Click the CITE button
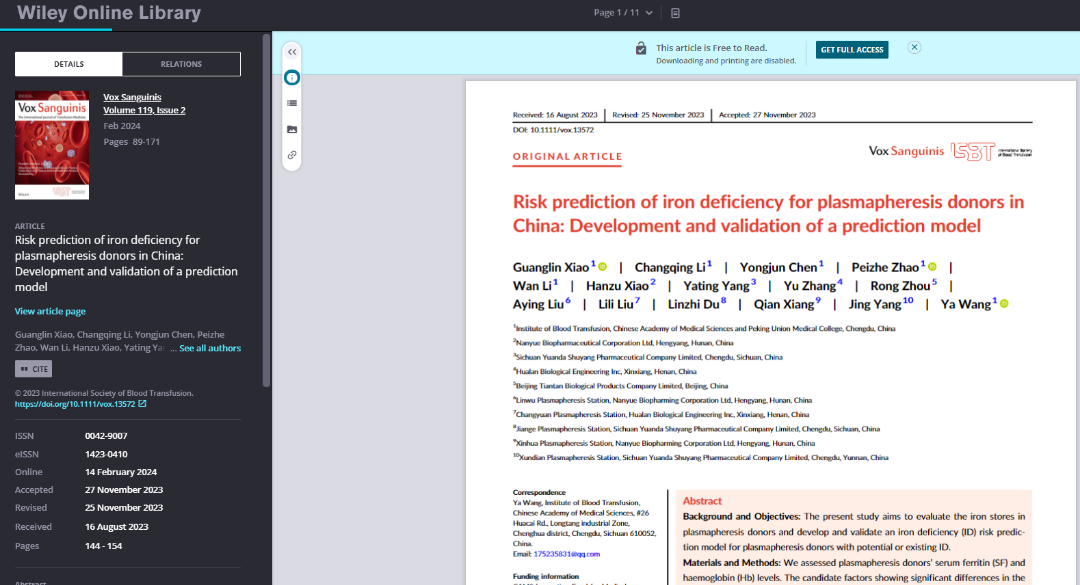 [34, 369]
